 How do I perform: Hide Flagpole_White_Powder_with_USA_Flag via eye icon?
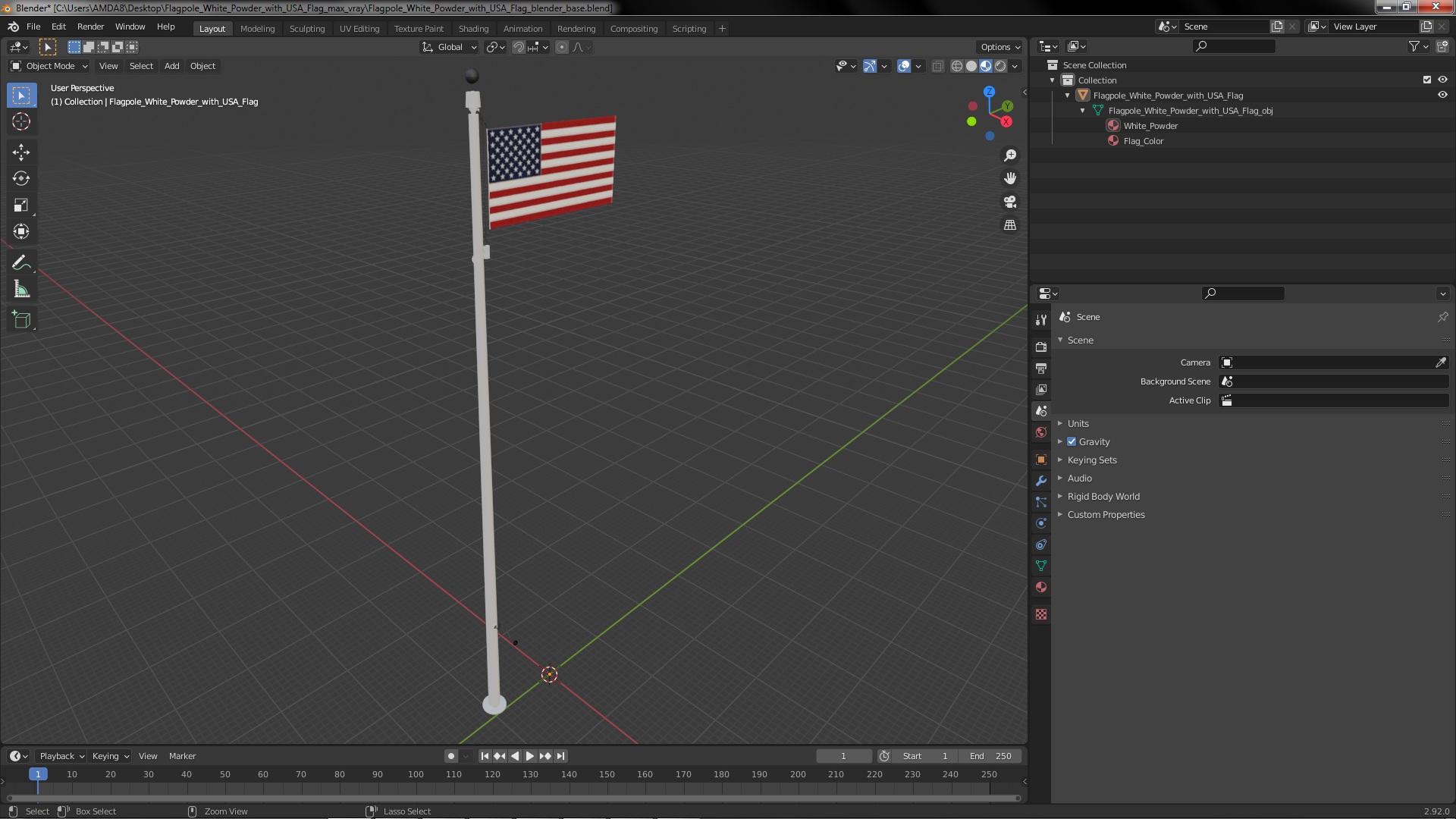tap(1442, 95)
